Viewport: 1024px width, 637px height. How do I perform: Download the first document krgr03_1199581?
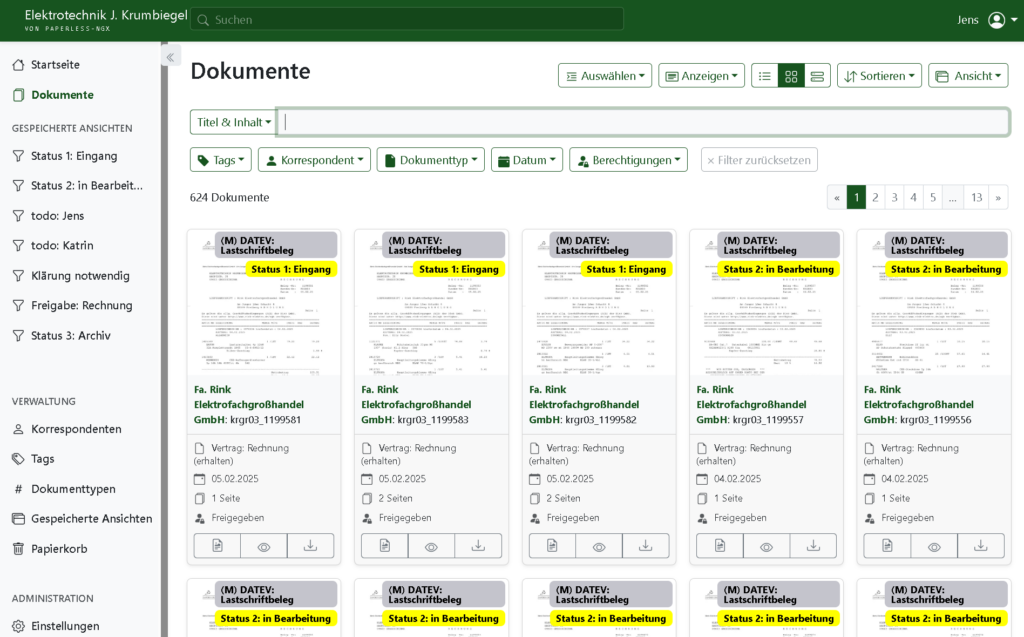click(x=310, y=546)
